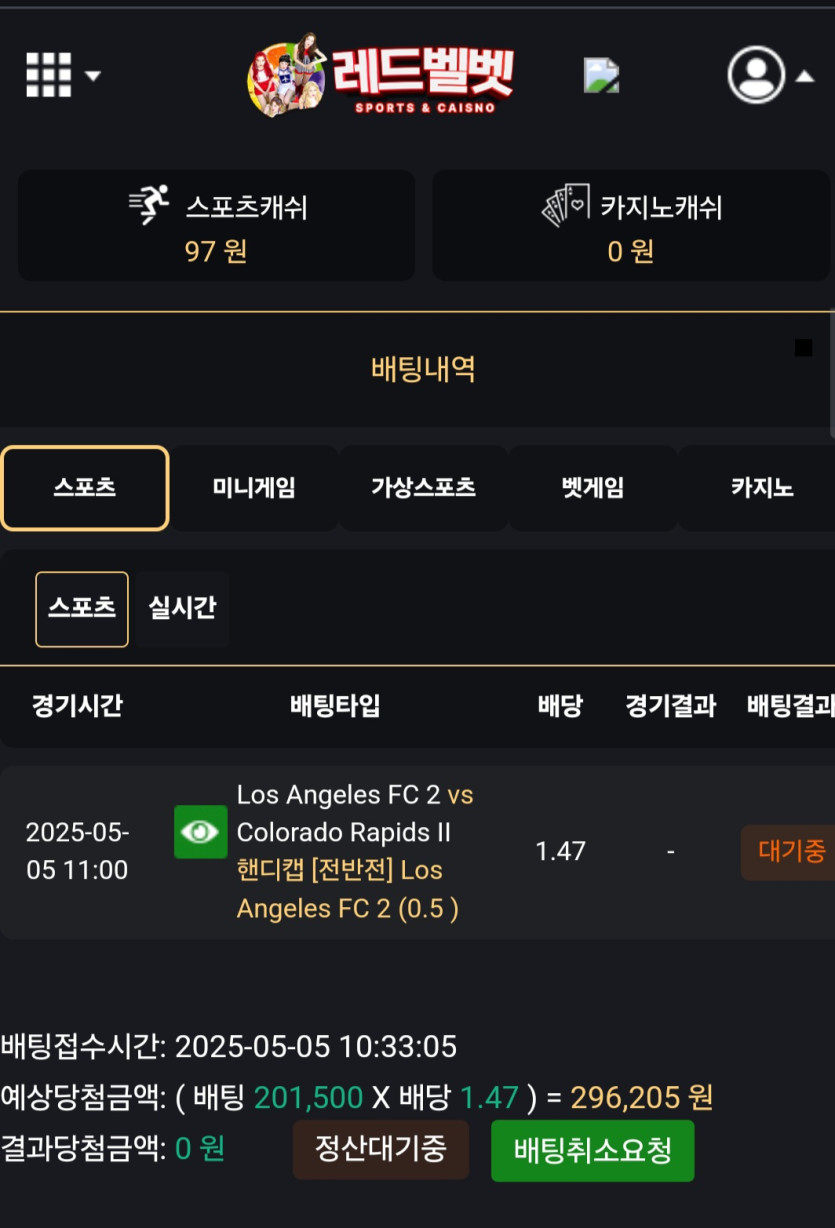The width and height of the screenshot is (835, 1228).
Task: Open the grid menu icon
Action: pos(48,75)
